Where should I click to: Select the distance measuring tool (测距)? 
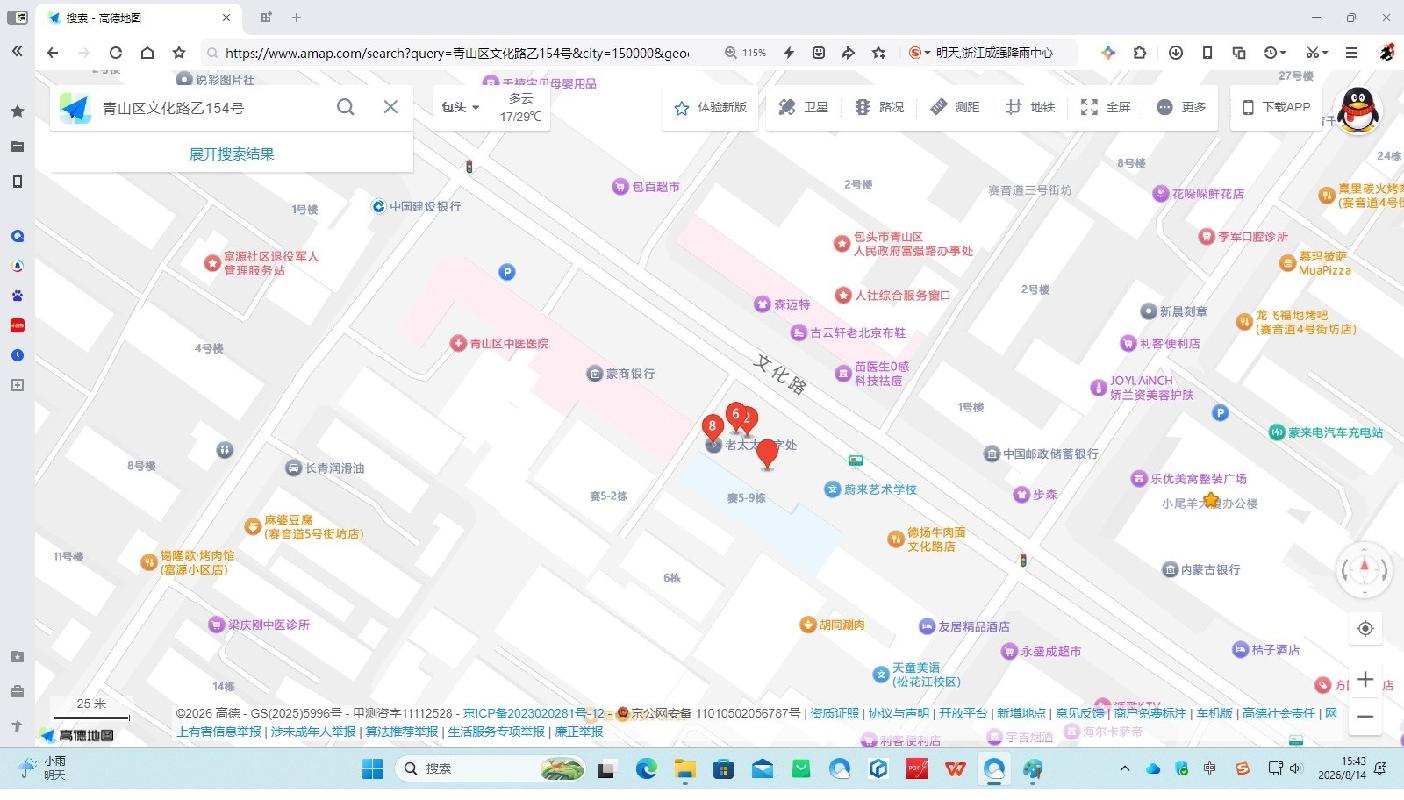955,107
